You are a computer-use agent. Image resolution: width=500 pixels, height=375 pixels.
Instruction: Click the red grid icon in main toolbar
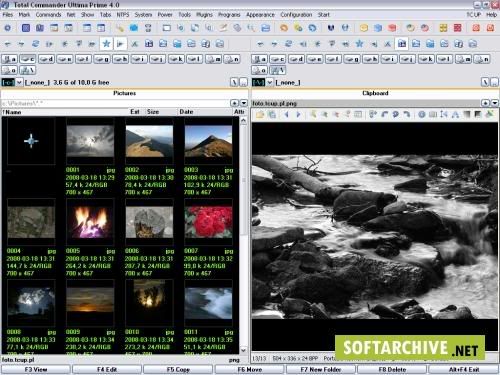(457, 28)
